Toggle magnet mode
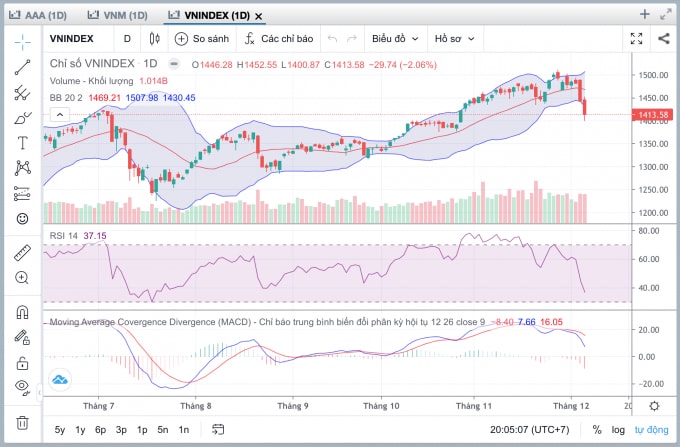 (x=23, y=312)
